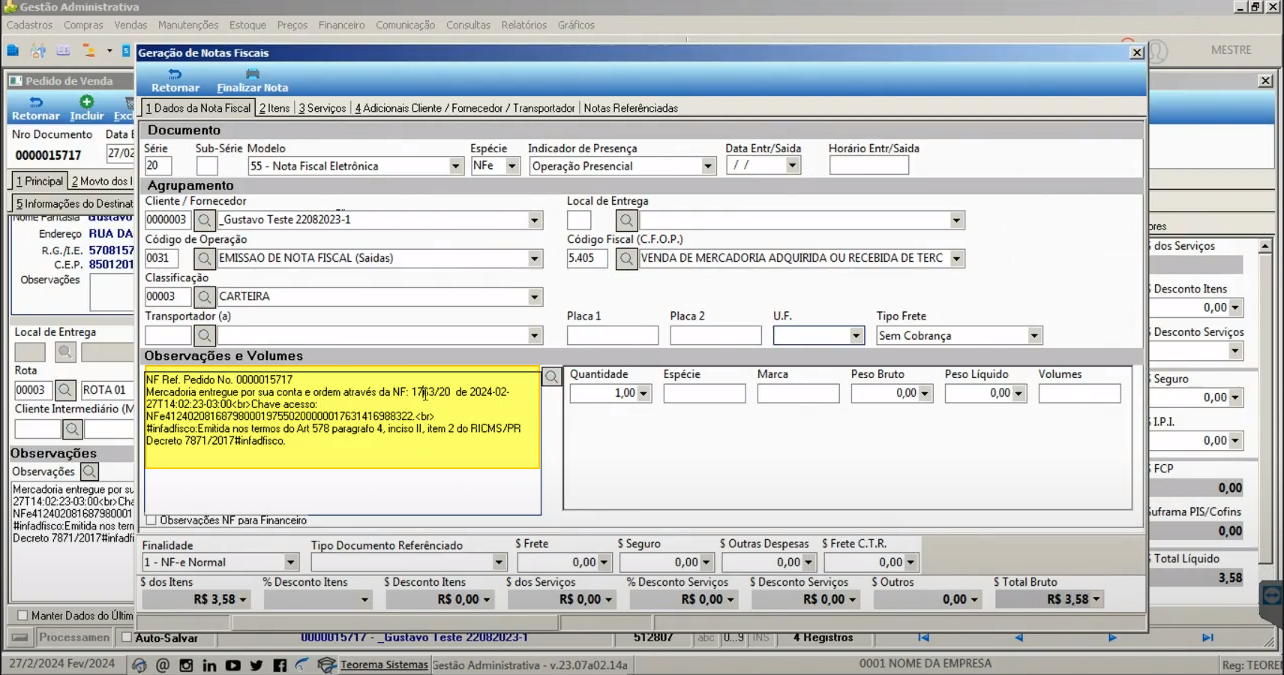Click the Retornar icon in dialog toolbar

pos(175,74)
